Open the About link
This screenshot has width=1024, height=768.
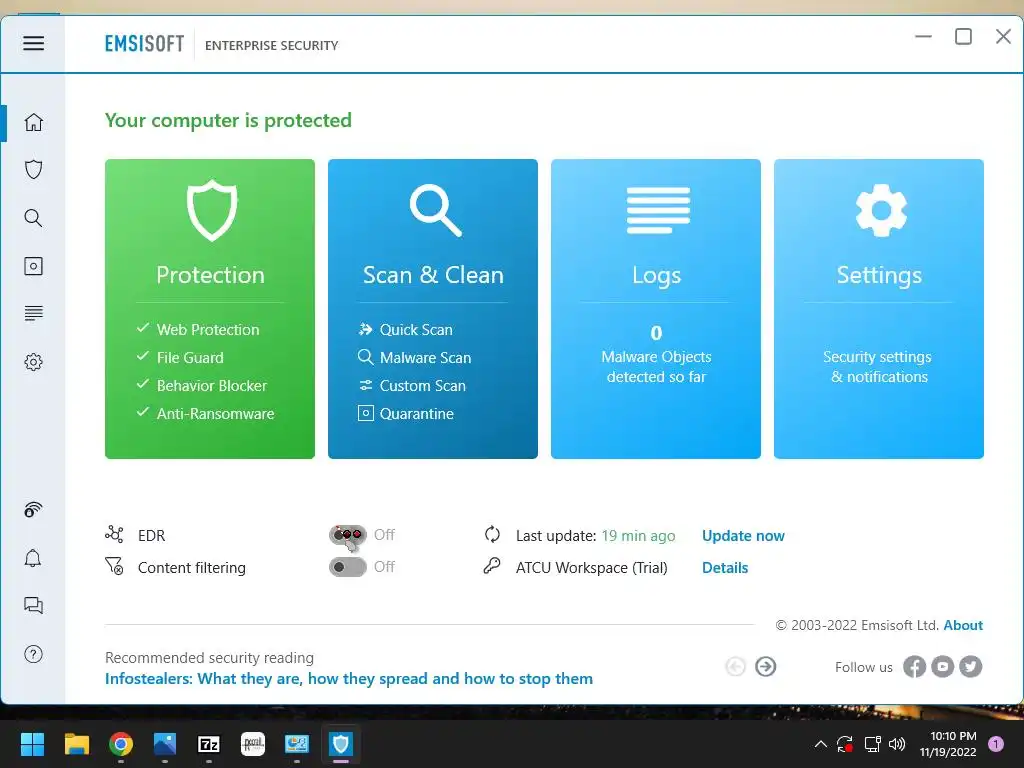click(963, 625)
